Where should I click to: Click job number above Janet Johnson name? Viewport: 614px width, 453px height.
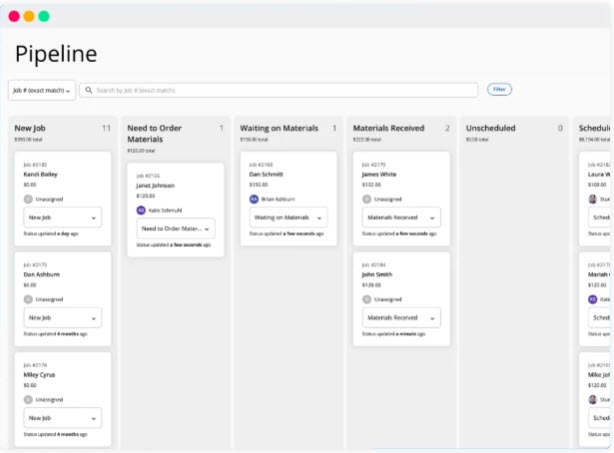148,176
